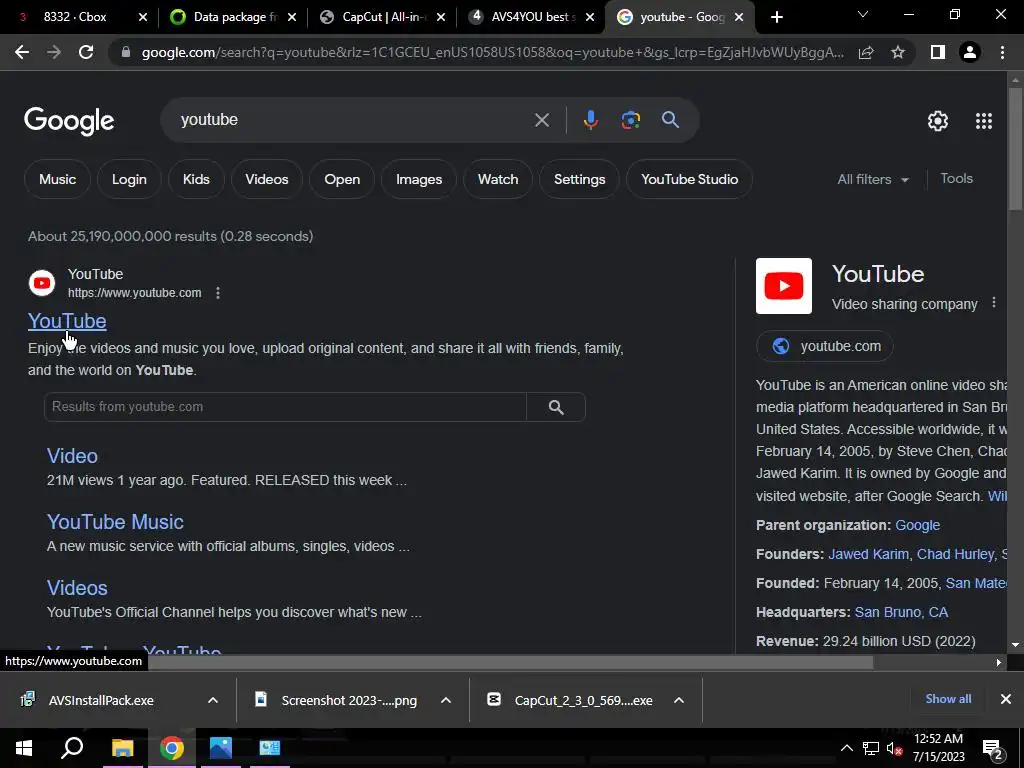
Task: Open the Jawed Karim founder link
Action: (x=868, y=554)
